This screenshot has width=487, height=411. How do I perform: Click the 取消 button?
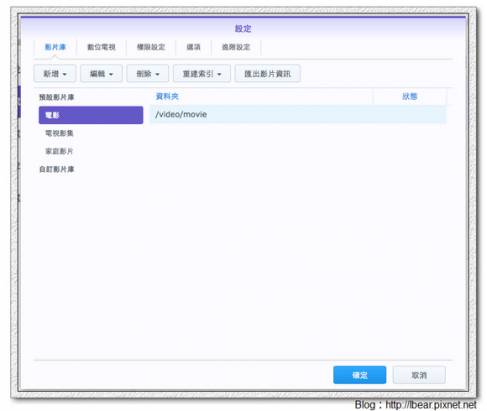coord(419,375)
